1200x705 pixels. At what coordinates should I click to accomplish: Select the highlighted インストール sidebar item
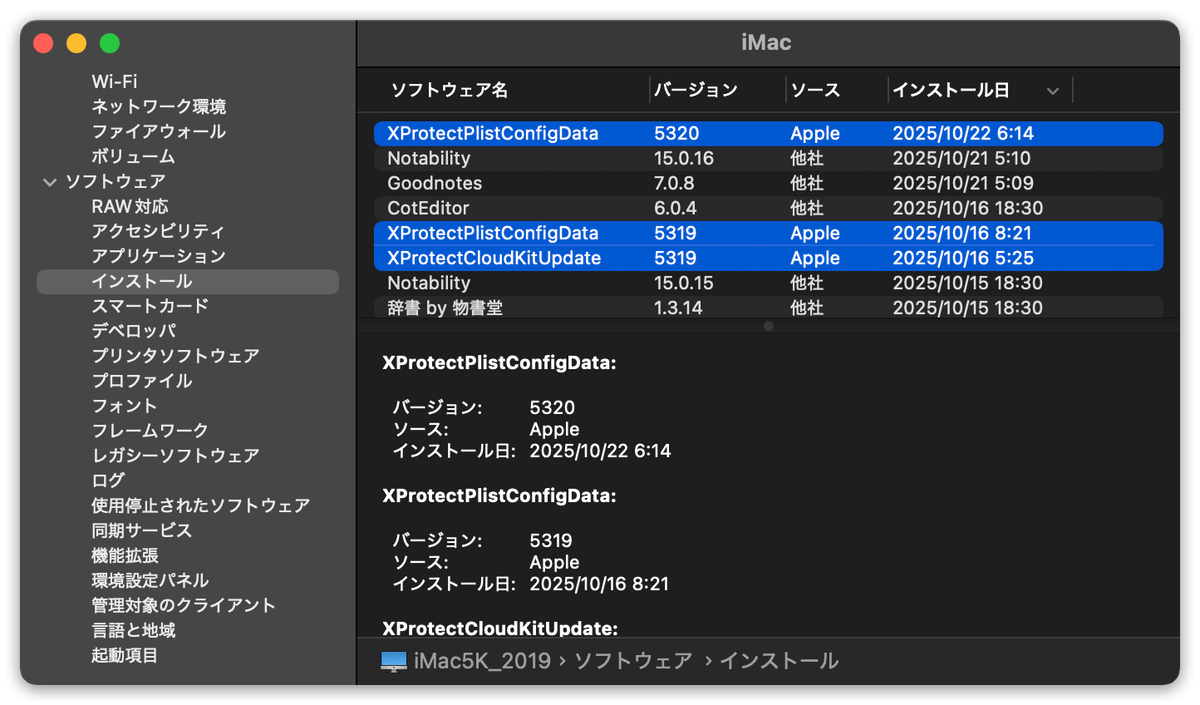click(188, 282)
